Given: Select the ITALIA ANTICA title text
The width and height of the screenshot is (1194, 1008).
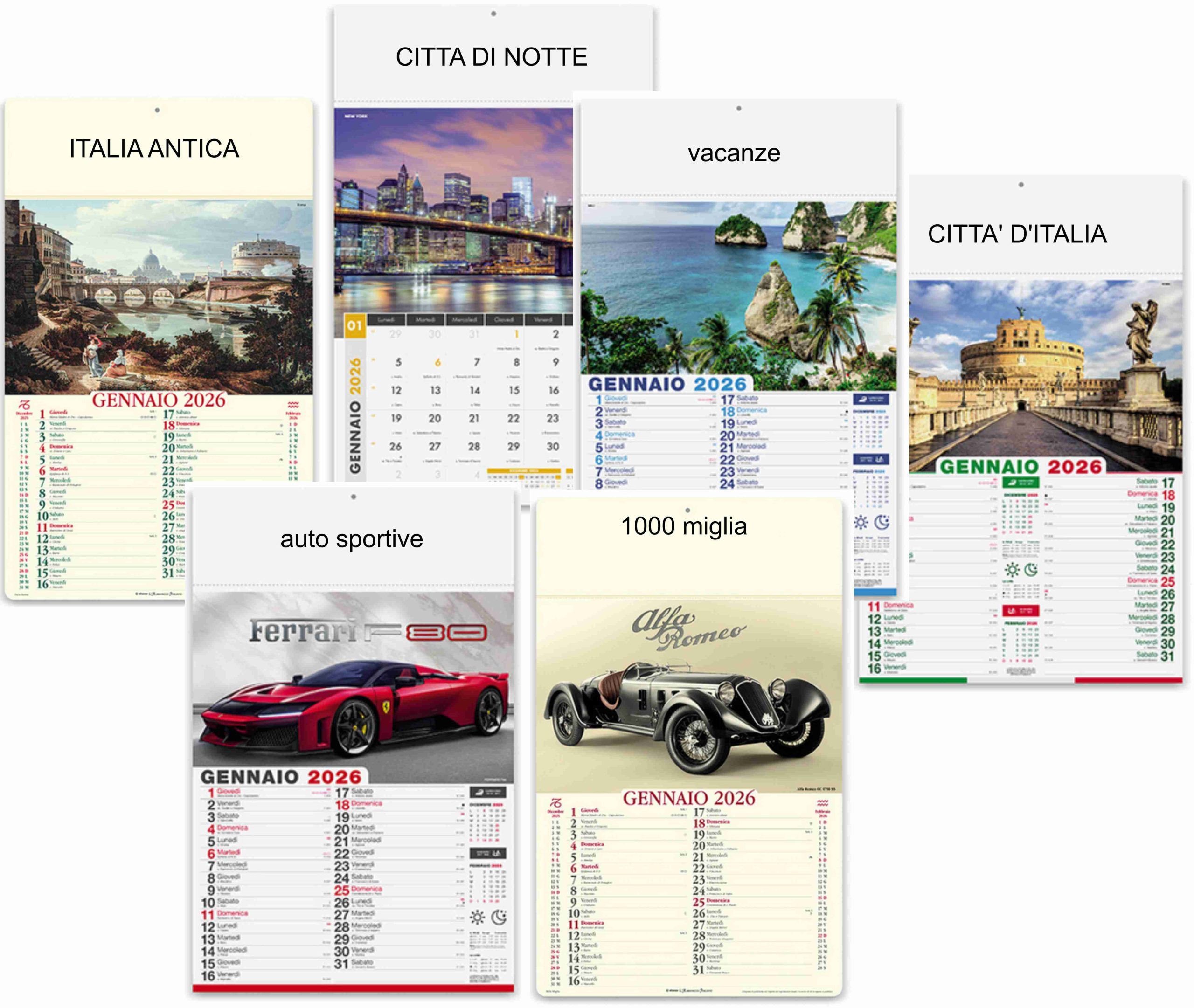Looking at the screenshot, I should 154,149.
